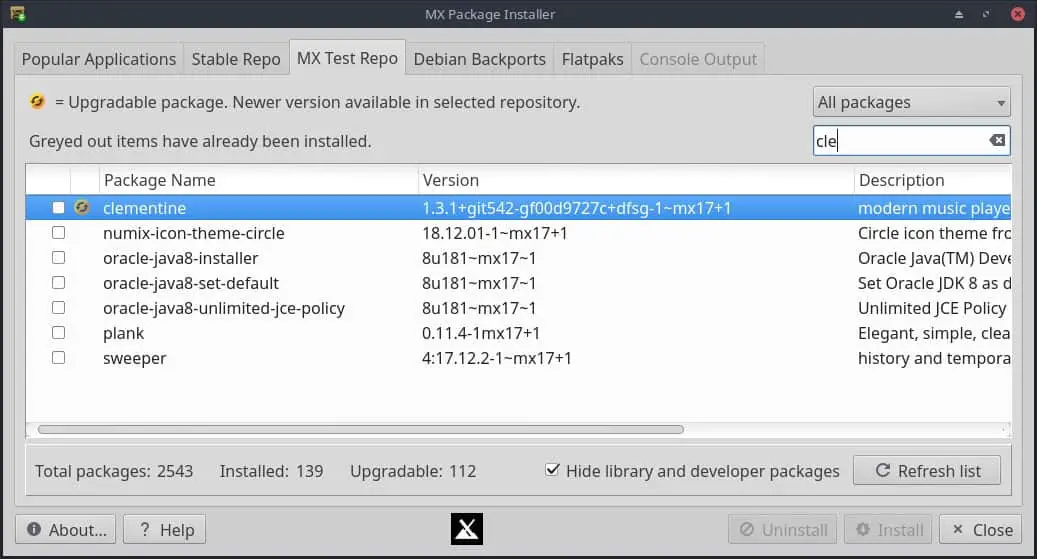Click the Refresh list button
This screenshot has height=559, width=1037.
927,470
